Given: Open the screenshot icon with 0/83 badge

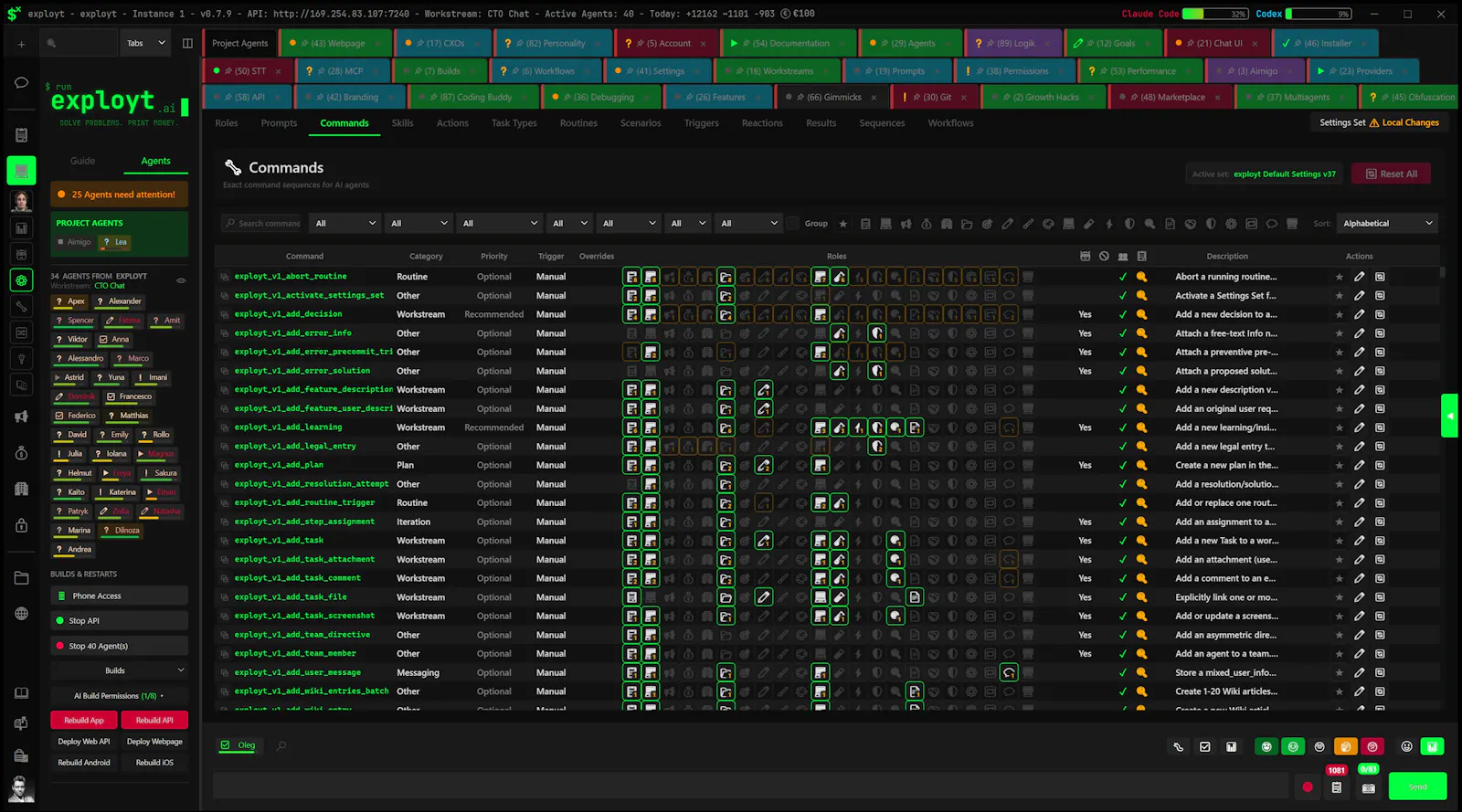Looking at the screenshot, I should [x=1368, y=787].
